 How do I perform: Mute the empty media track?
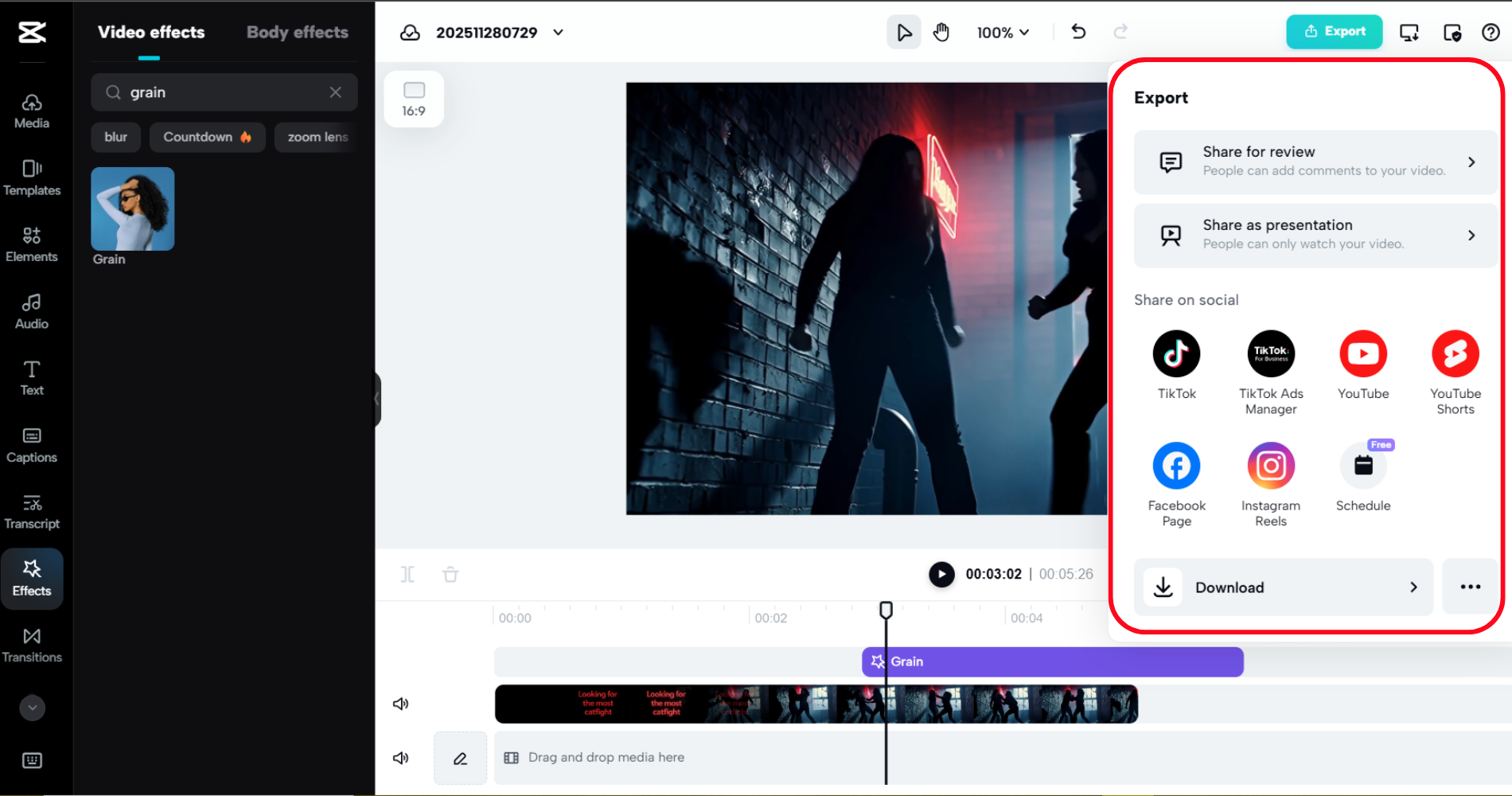[x=401, y=757]
